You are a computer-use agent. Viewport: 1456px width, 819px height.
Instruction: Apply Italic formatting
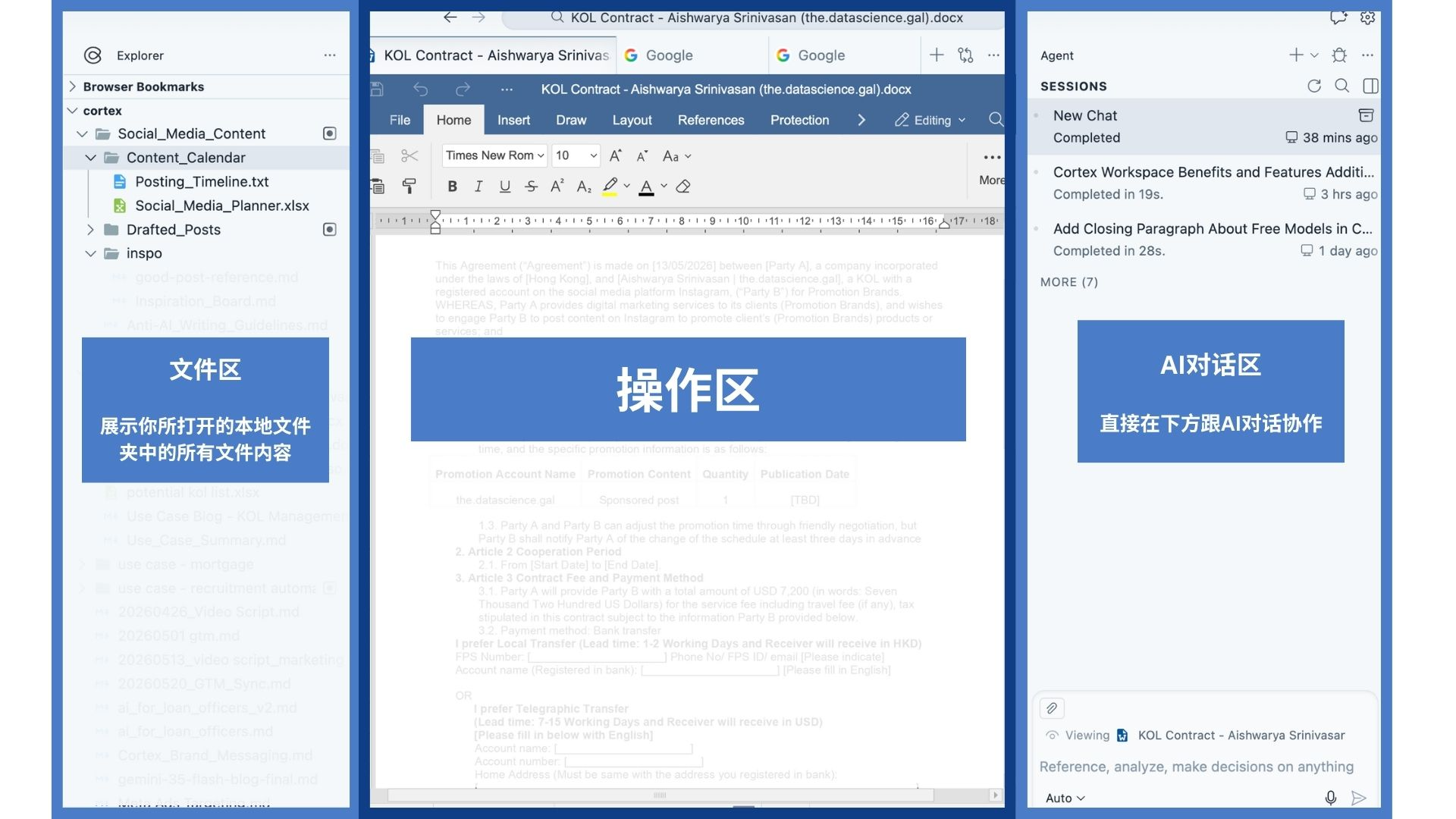pyautogui.click(x=479, y=187)
